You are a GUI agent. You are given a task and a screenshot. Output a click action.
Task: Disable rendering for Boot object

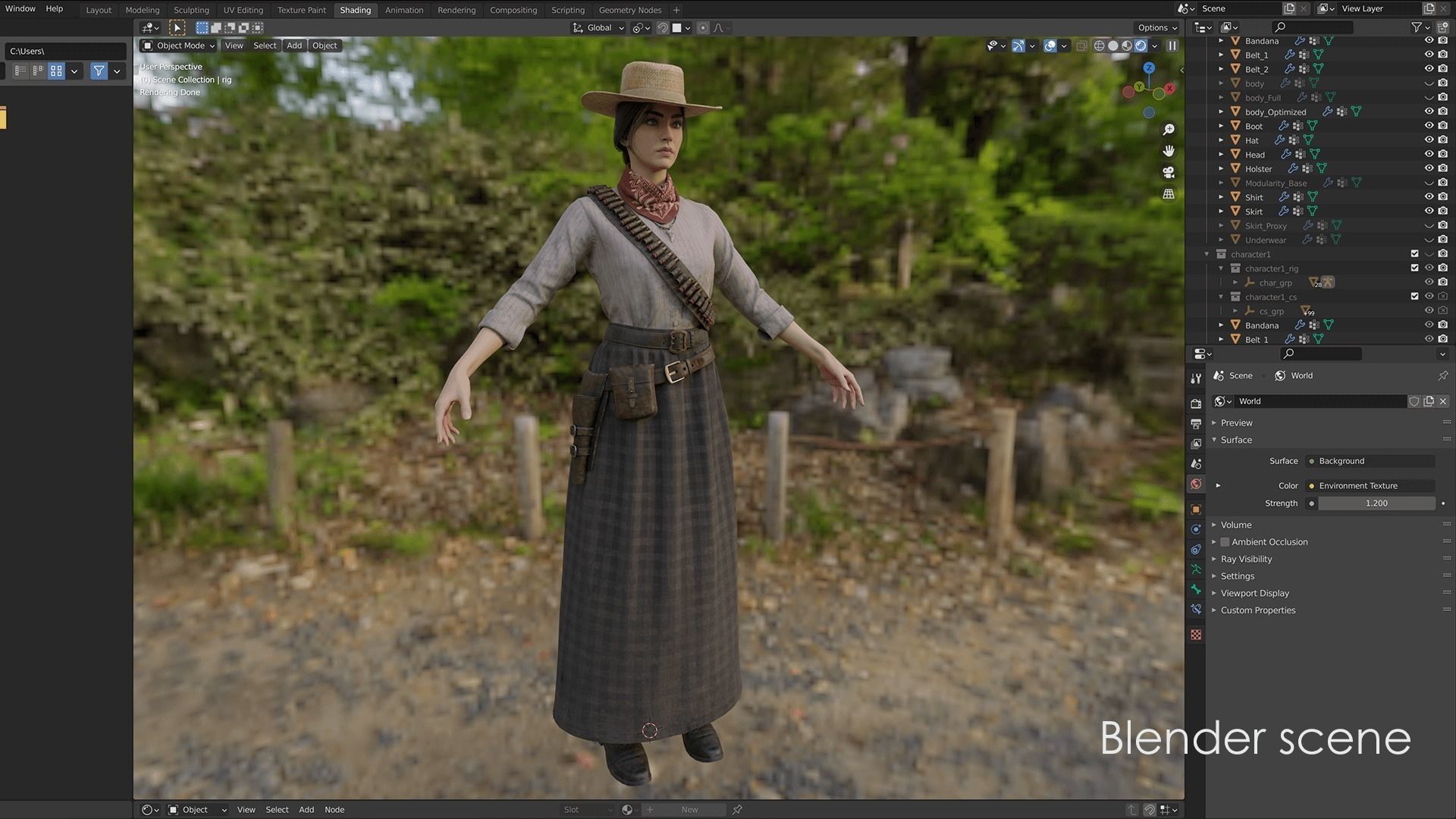pyautogui.click(x=1442, y=126)
